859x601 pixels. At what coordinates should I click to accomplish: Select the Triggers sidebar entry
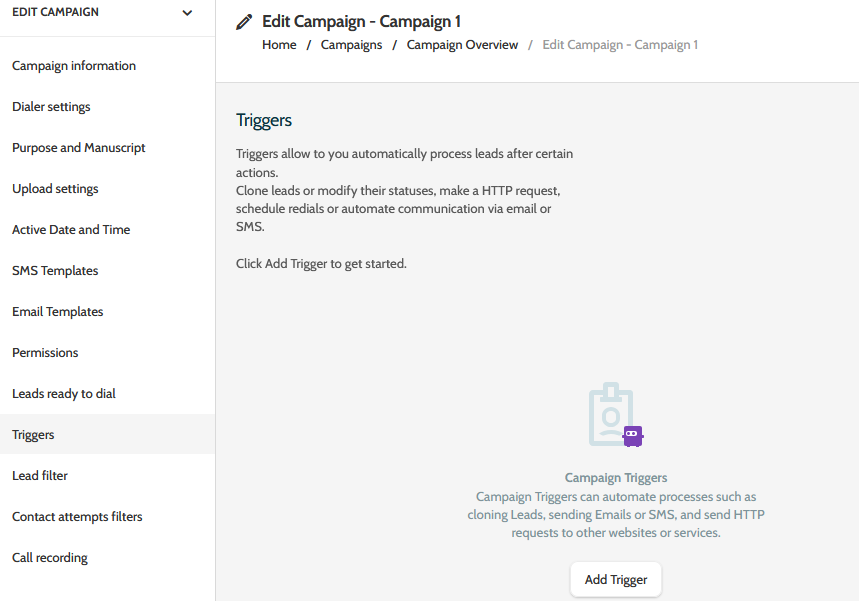[x=33, y=434]
